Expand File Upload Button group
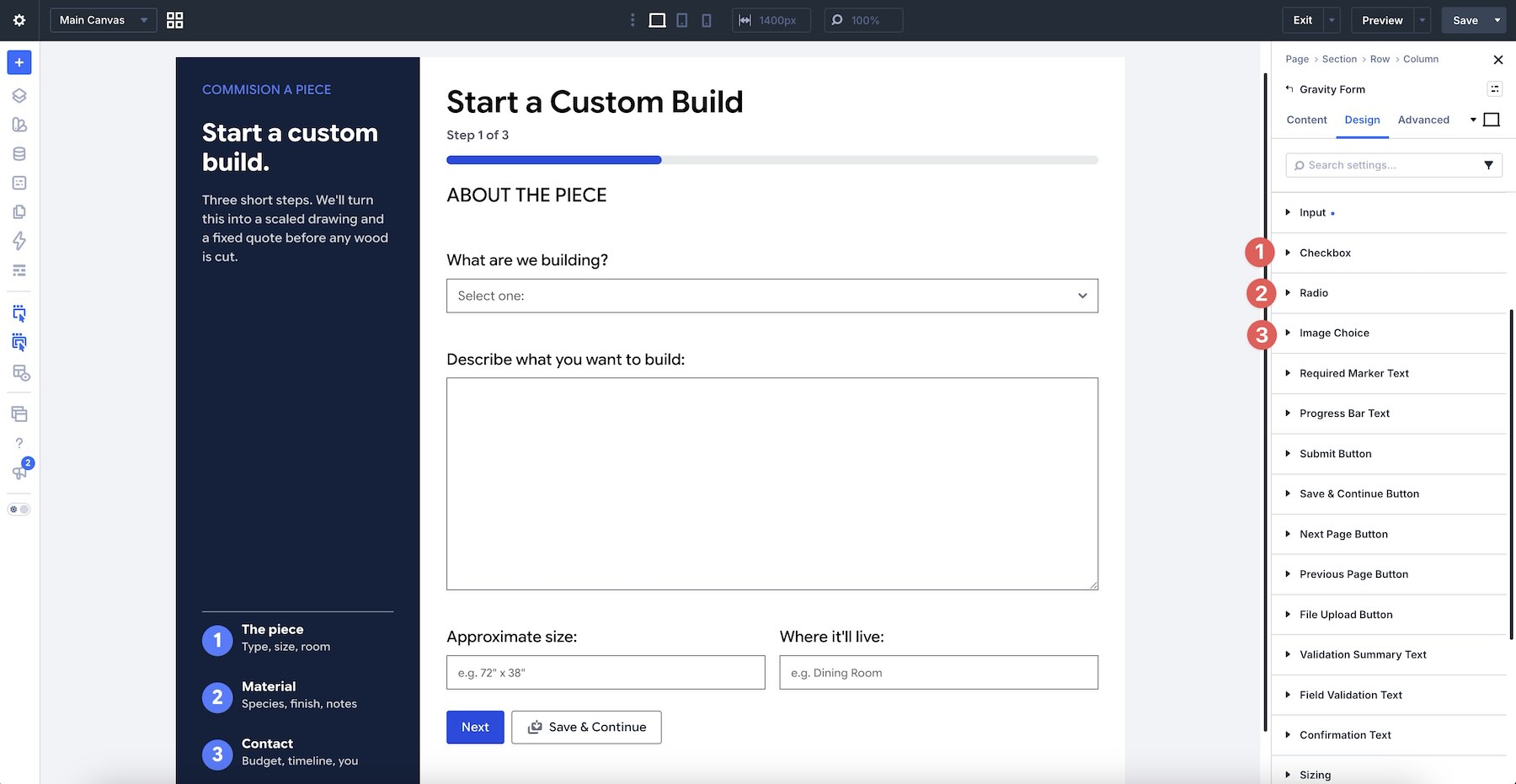Viewport: 1516px width, 784px height. pyautogui.click(x=1388, y=615)
